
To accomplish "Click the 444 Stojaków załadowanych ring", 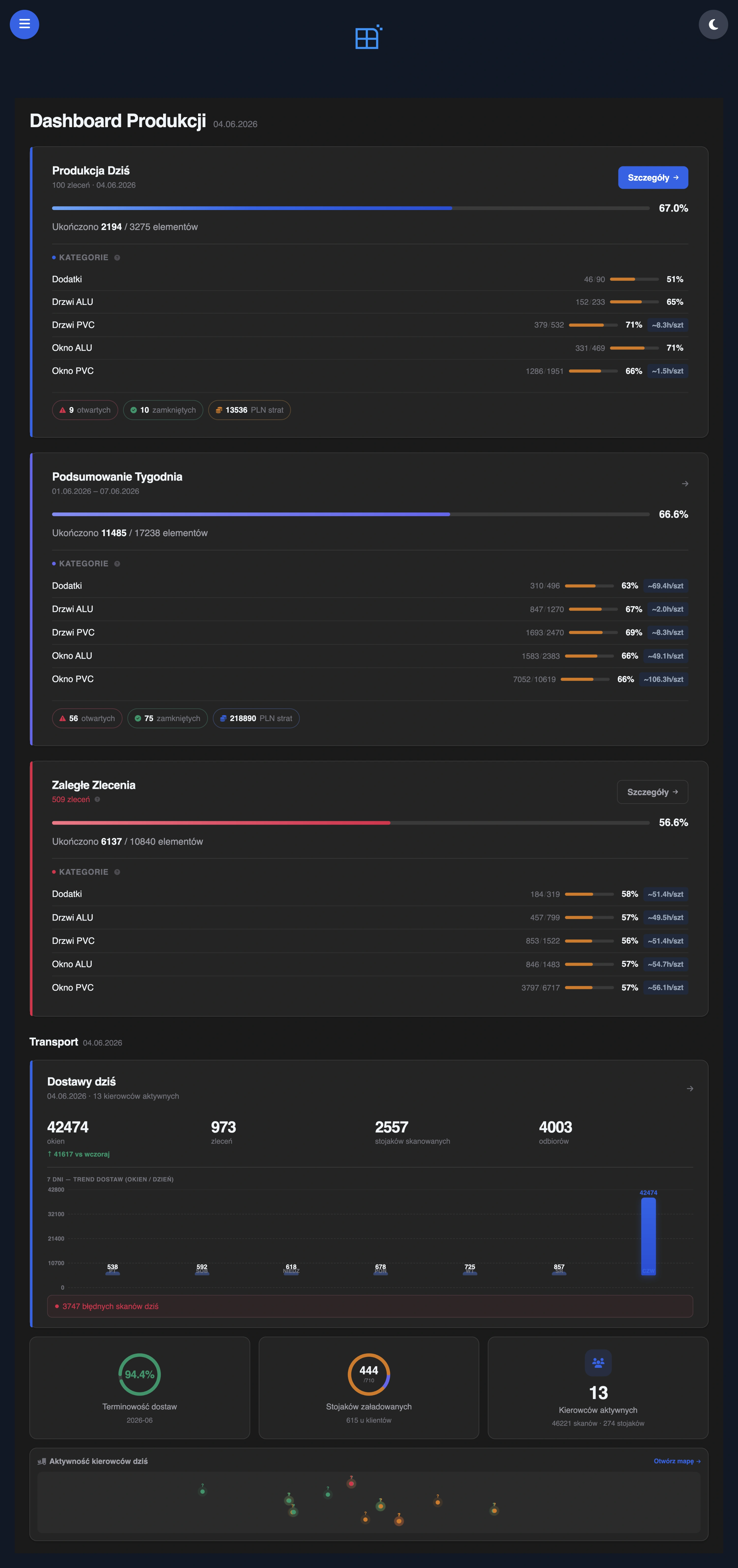I will coord(369,1374).
